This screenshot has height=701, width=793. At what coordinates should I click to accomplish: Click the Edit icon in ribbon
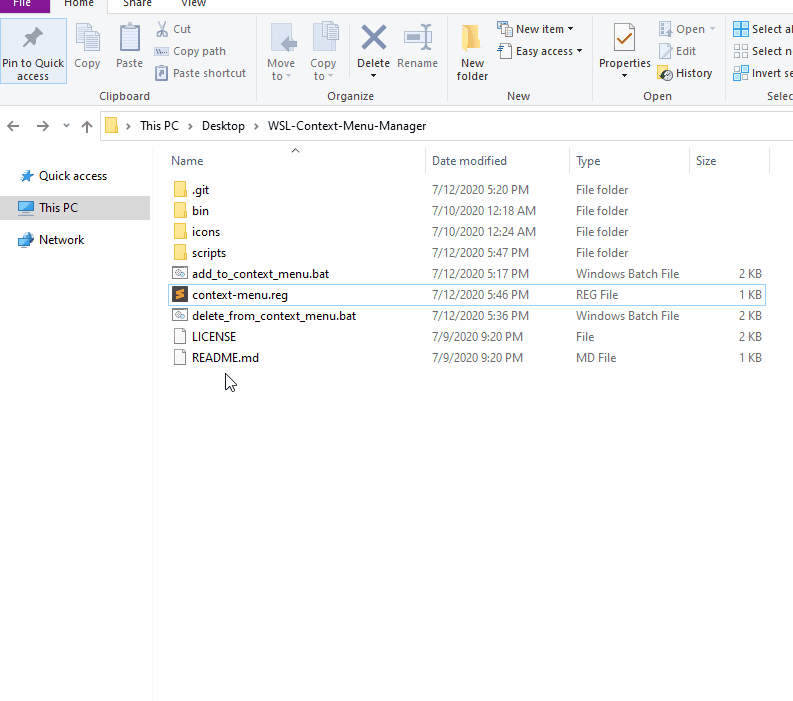[666, 51]
